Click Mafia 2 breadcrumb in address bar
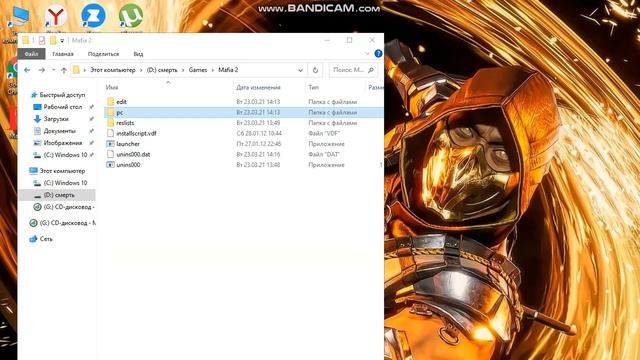This screenshot has width=640, height=360. tap(228, 70)
